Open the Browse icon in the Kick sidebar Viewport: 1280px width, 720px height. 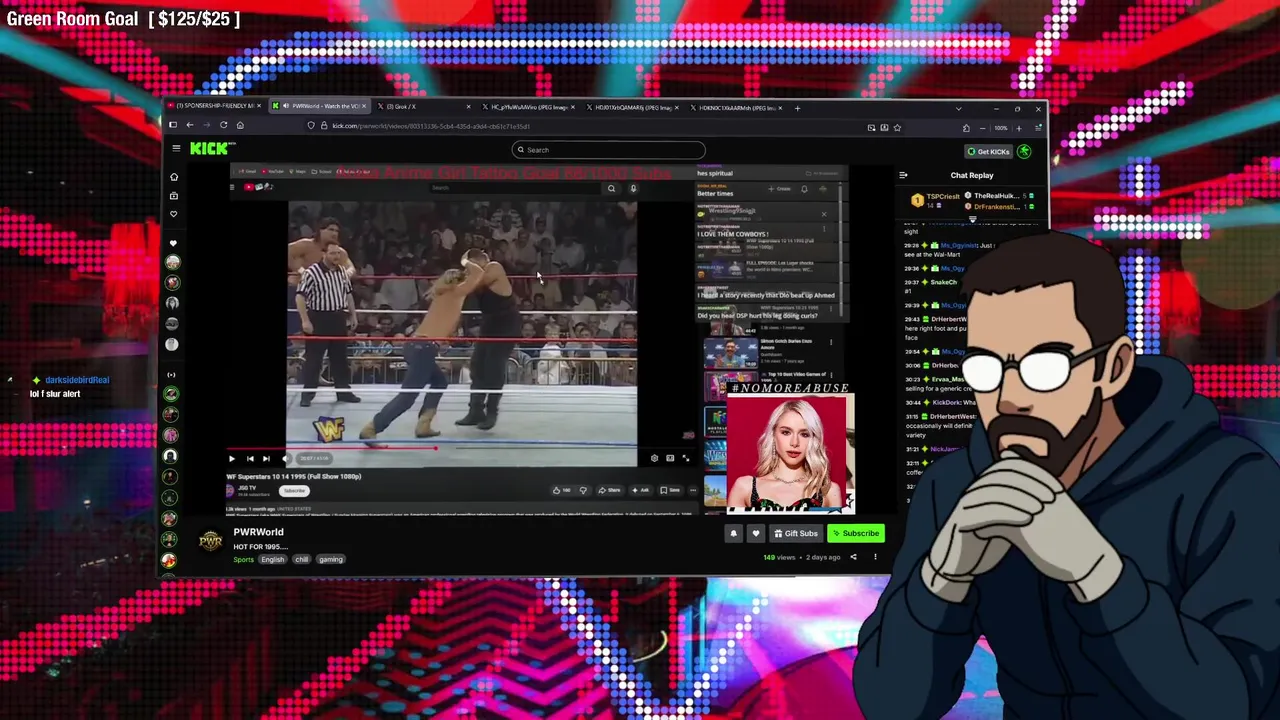point(174,196)
